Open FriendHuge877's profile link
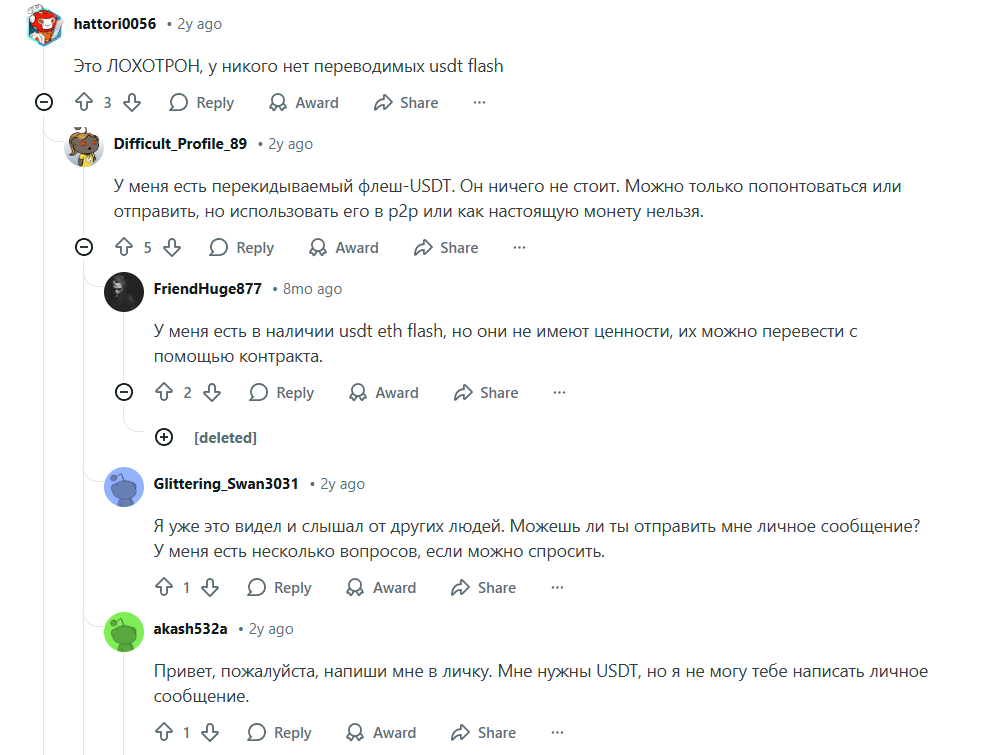Viewport: 991px width, 755px height. 208,288
